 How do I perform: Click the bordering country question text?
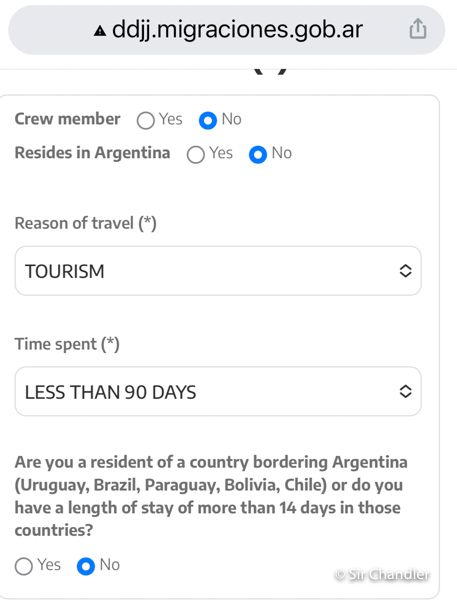point(211,496)
